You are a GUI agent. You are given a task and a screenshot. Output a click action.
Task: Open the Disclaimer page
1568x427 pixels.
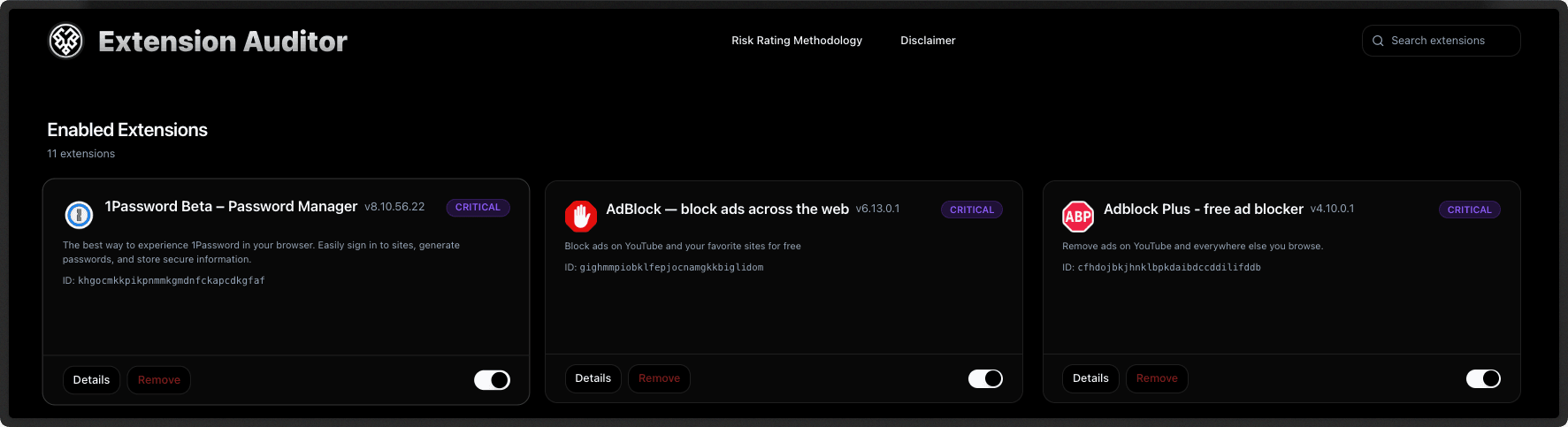point(928,41)
